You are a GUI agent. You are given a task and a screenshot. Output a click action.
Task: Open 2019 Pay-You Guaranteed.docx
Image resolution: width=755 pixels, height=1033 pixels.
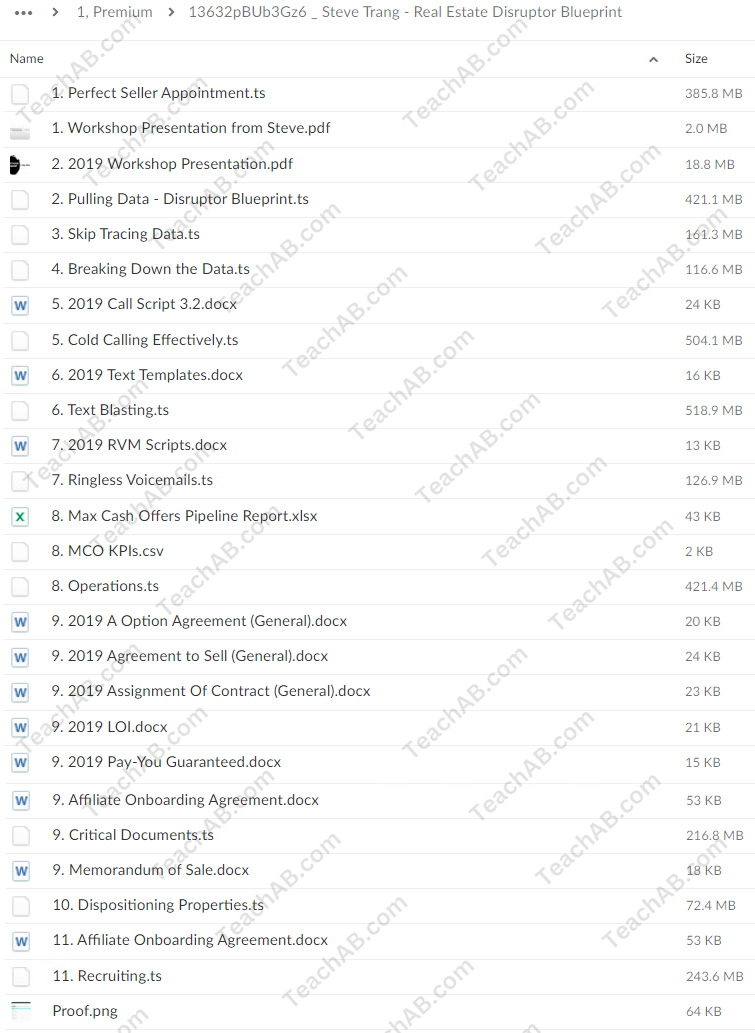pos(166,762)
